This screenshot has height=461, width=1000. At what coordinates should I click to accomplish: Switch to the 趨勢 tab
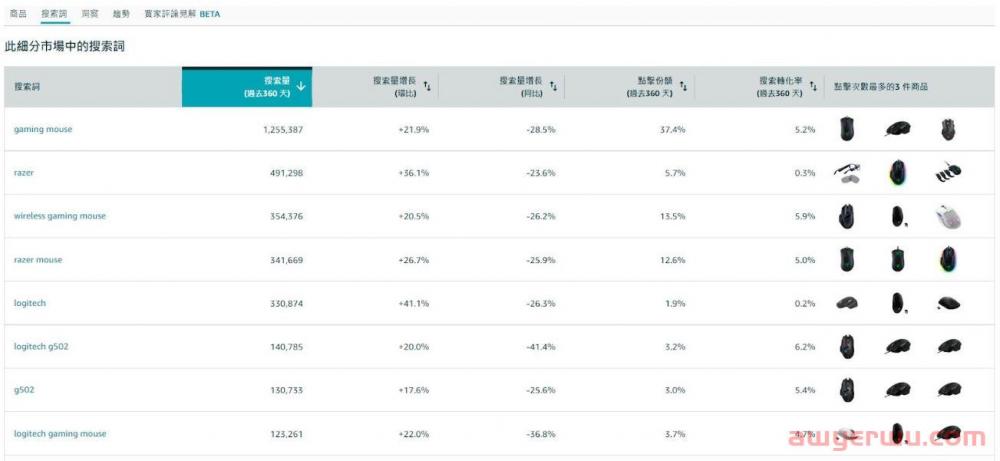(x=121, y=13)
